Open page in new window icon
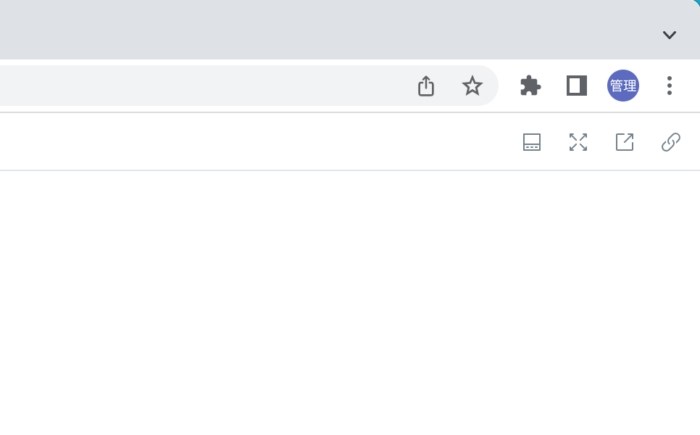Viewport: 700px width, 435px height. click(625, 142)
